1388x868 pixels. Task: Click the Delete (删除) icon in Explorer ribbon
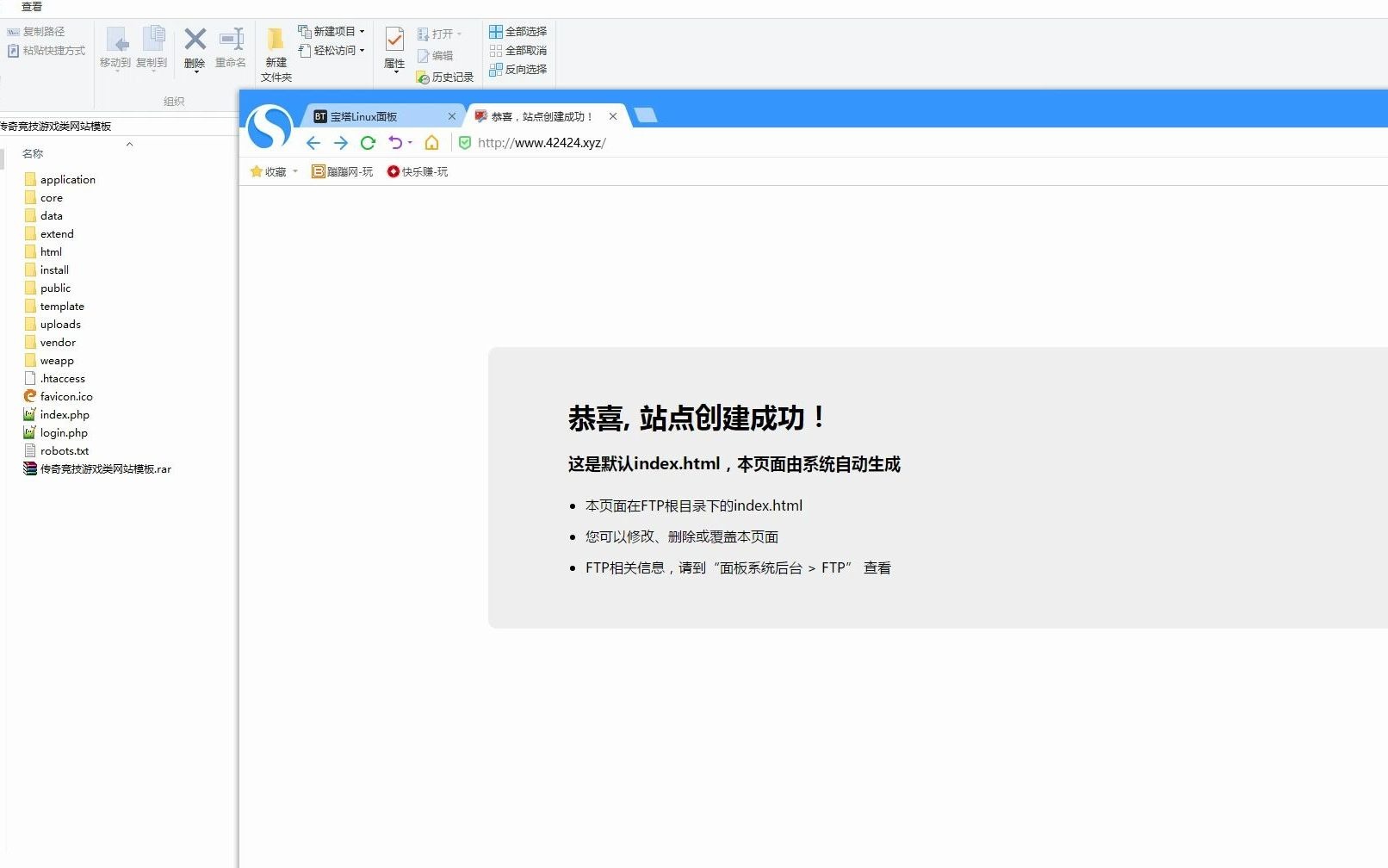[195, 48]
